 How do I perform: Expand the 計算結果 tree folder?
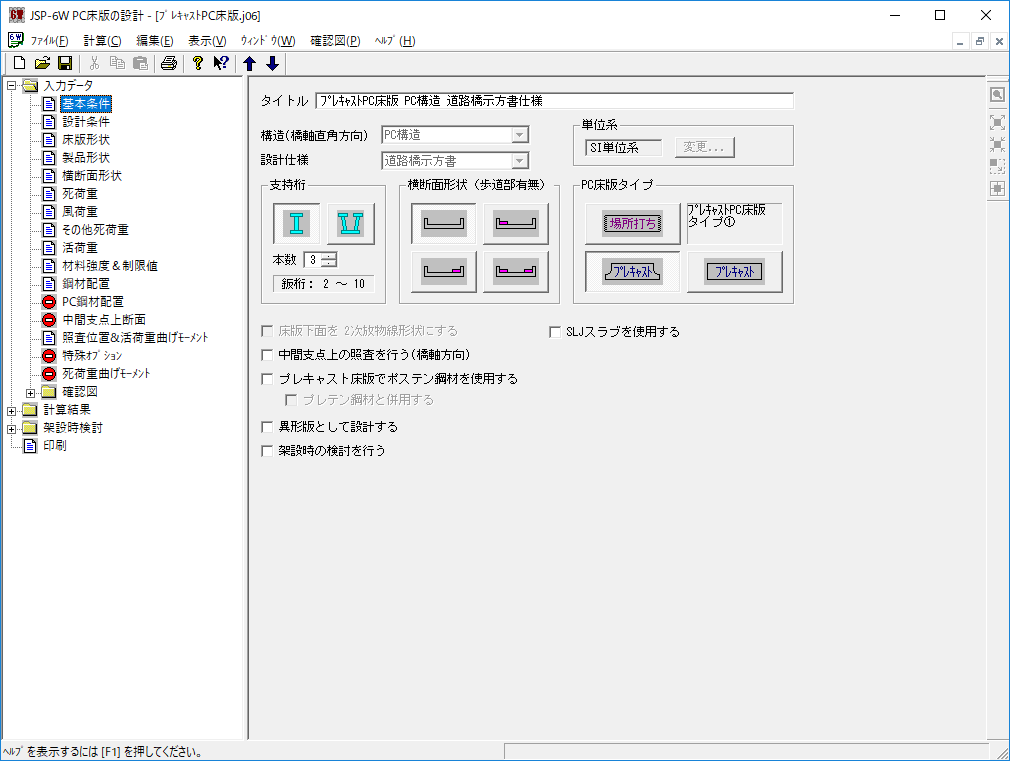12,410
